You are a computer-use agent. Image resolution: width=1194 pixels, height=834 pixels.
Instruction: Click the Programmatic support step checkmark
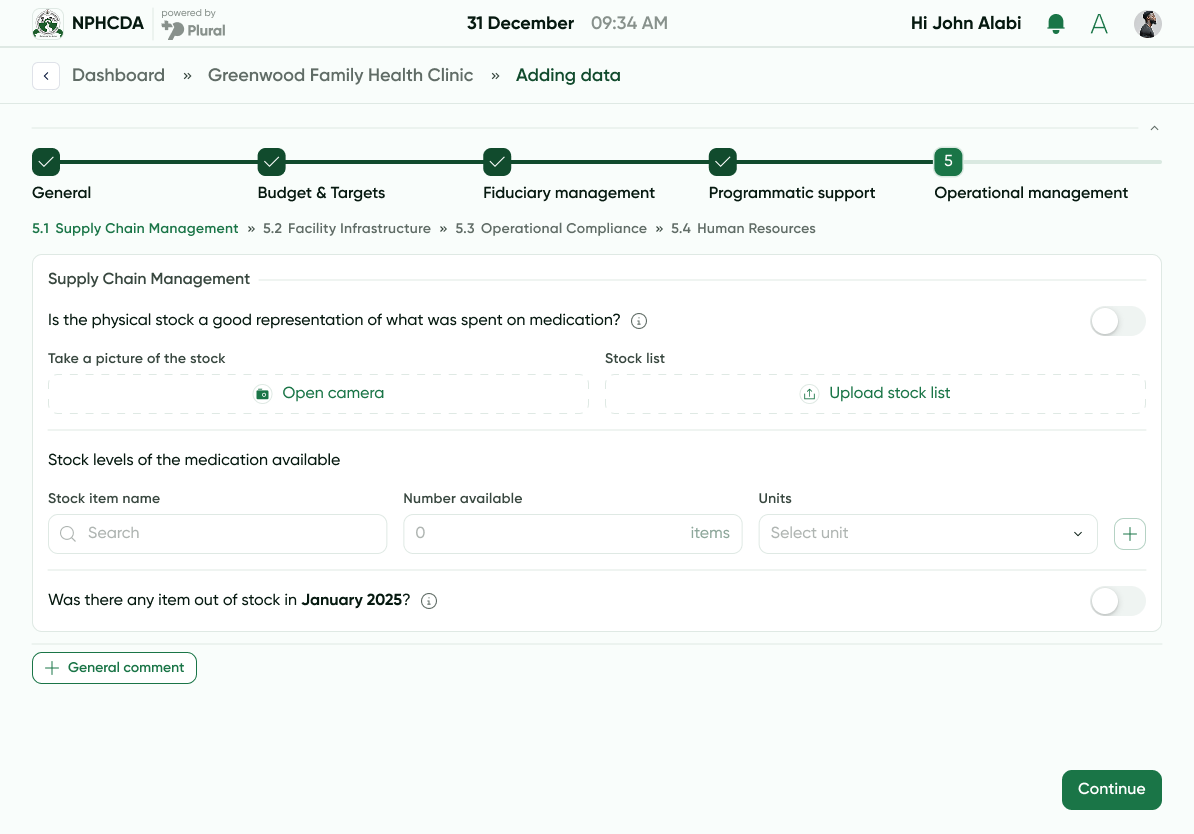(x=723, y=161)
